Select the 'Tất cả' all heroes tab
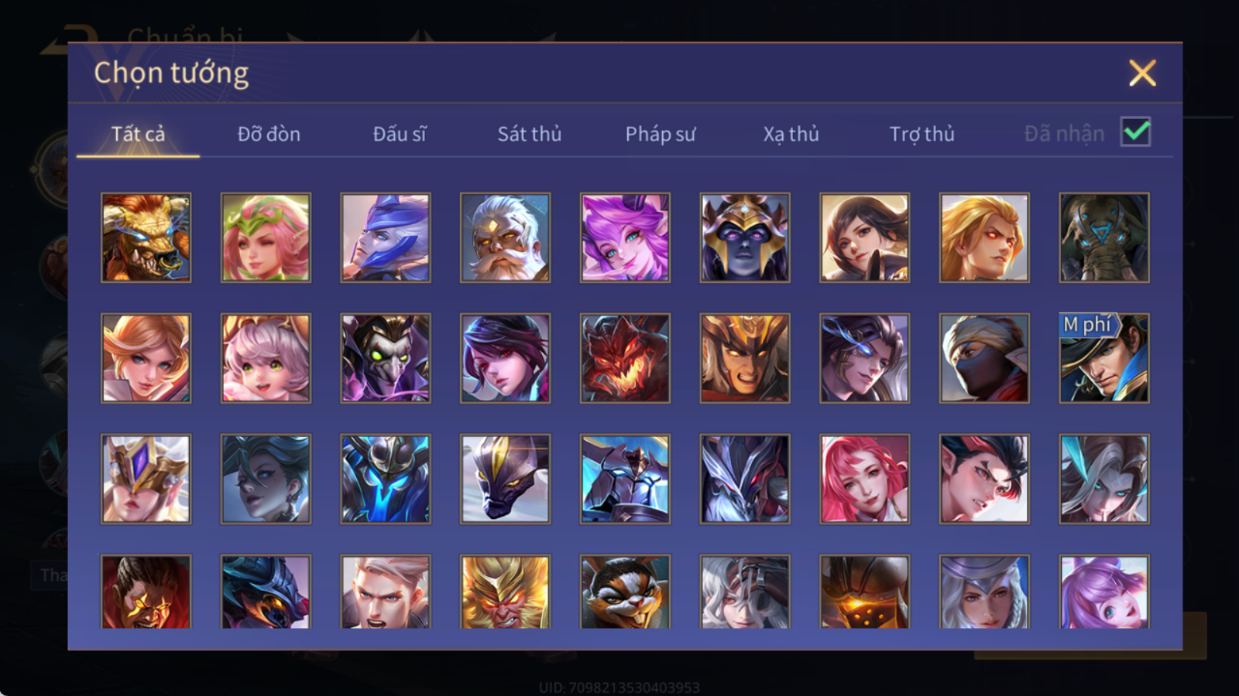1239x696 pixels. point(138,134)
